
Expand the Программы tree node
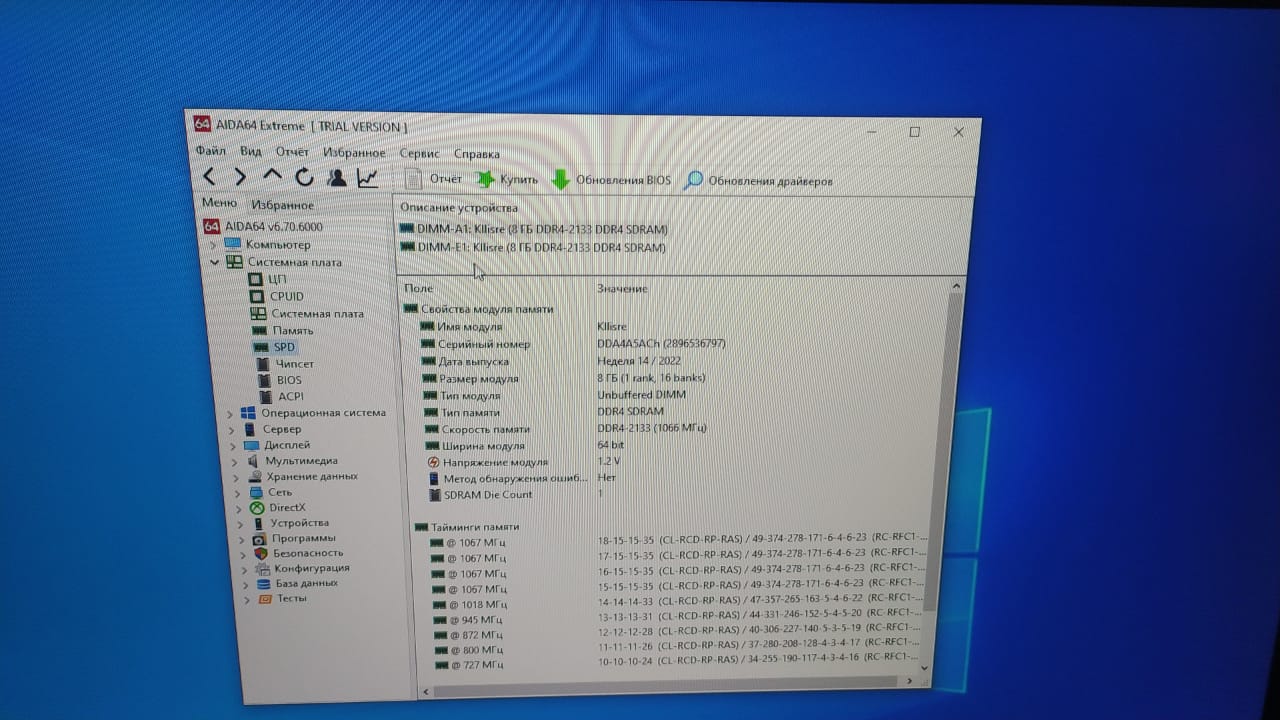tap(241, 538)
